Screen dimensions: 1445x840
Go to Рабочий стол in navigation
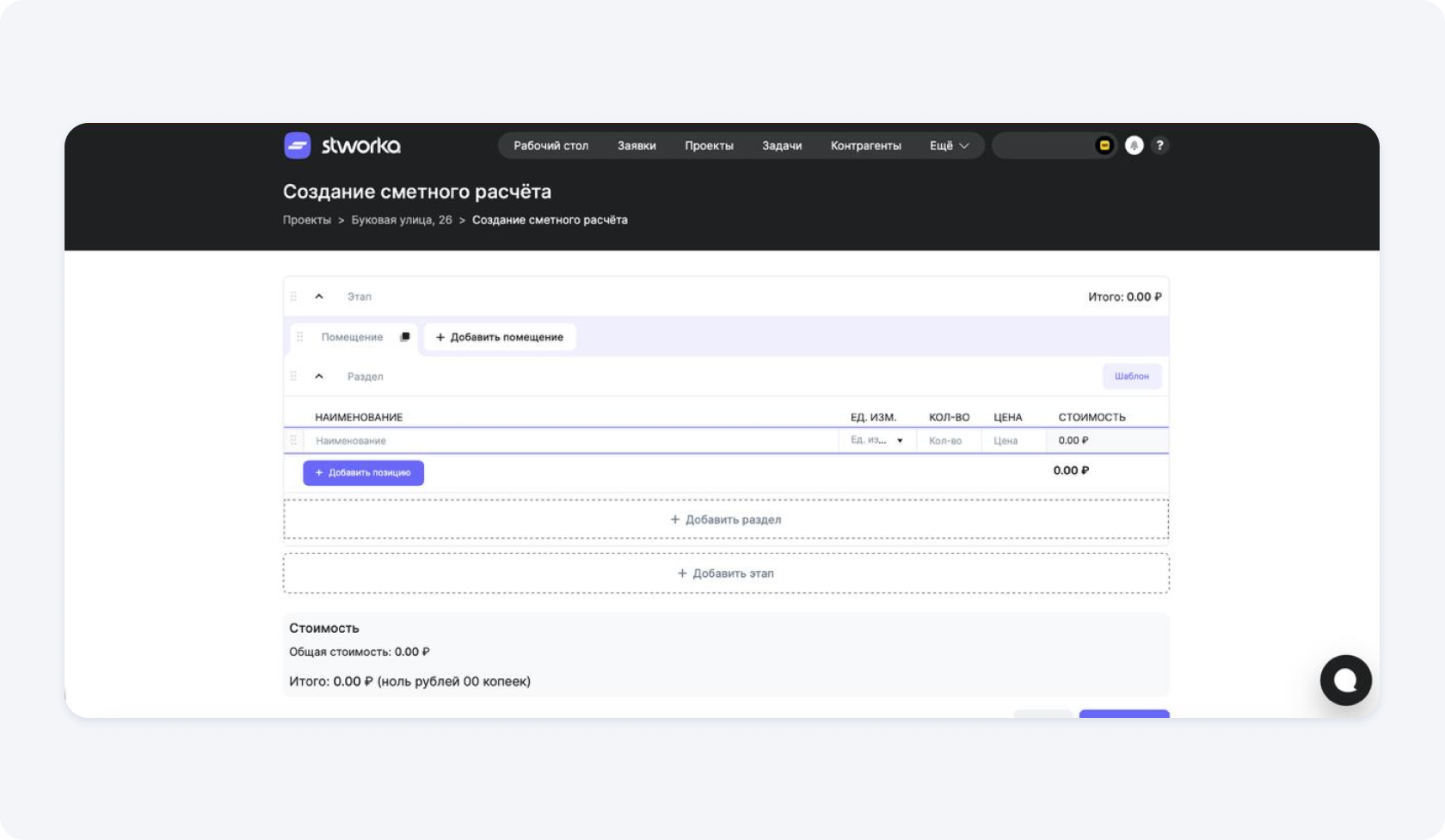550,145
